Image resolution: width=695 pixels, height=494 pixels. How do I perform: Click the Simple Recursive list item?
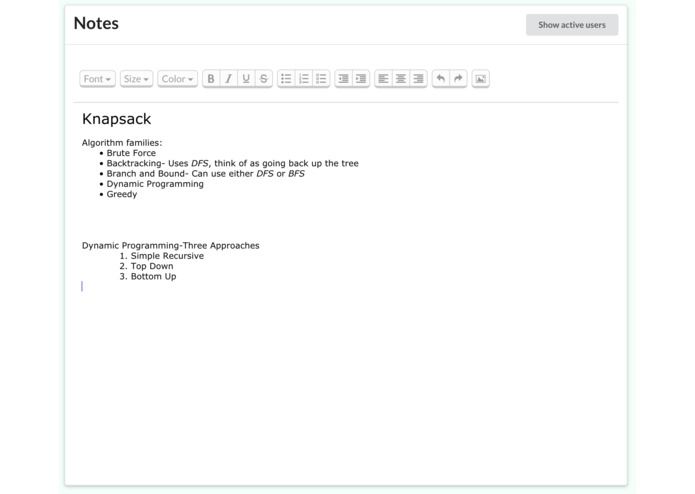(167, 256)
